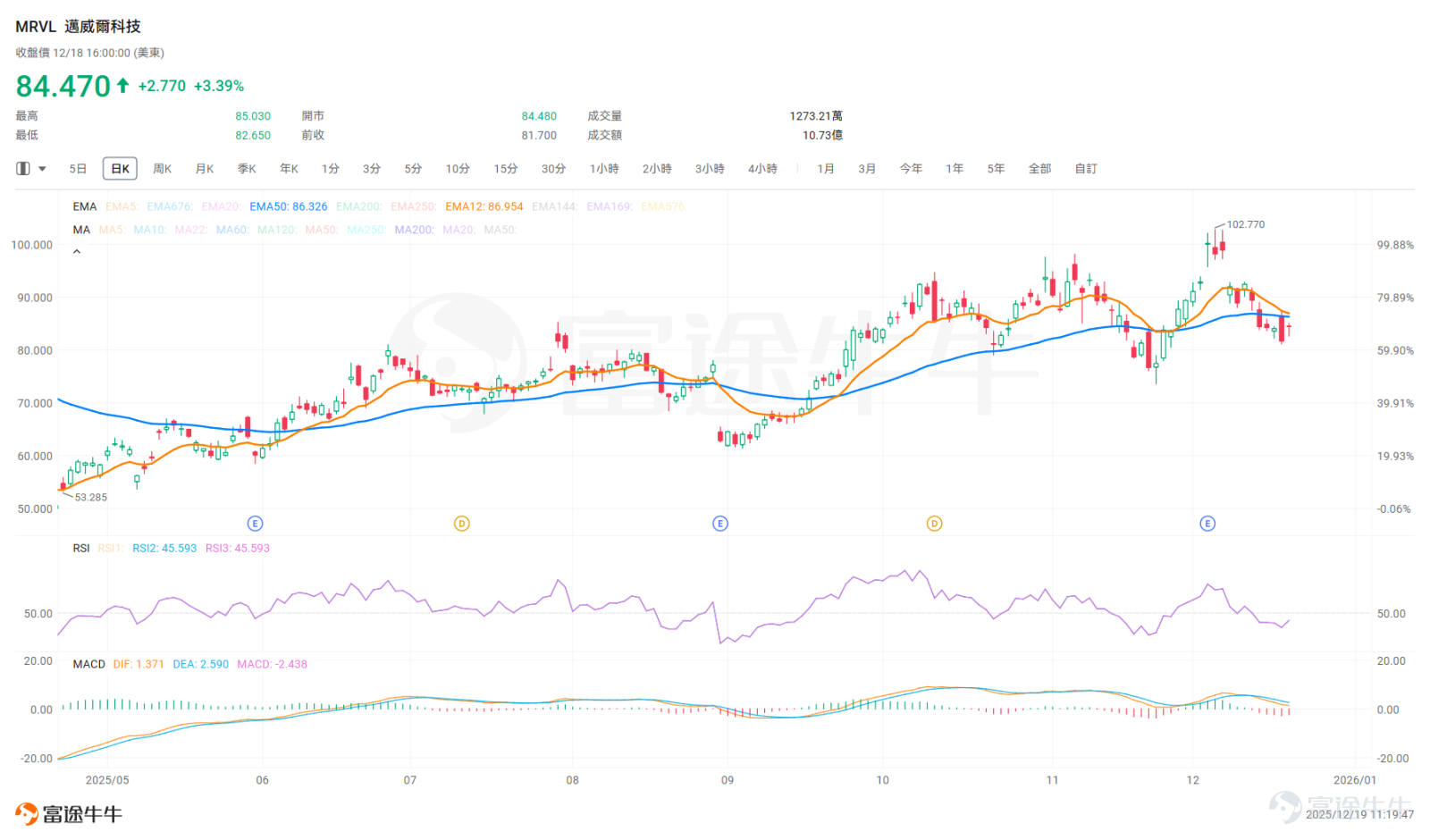Select the 2小時 interval
This screenshot has width=1430, height=840.
click(x=657, y=169)
